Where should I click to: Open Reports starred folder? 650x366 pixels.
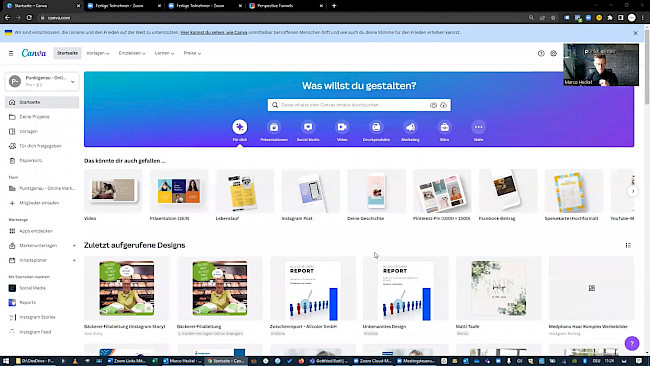(x=42, y=303)
